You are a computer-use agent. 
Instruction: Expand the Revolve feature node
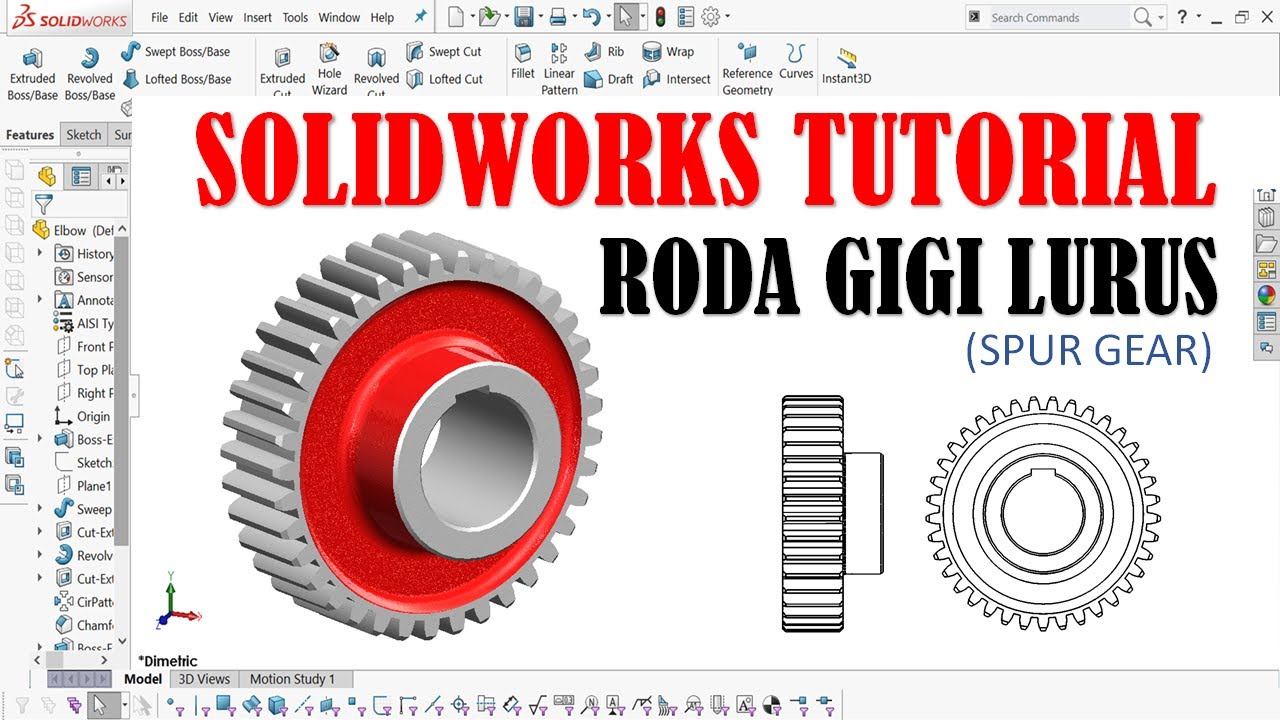point(40,555)
